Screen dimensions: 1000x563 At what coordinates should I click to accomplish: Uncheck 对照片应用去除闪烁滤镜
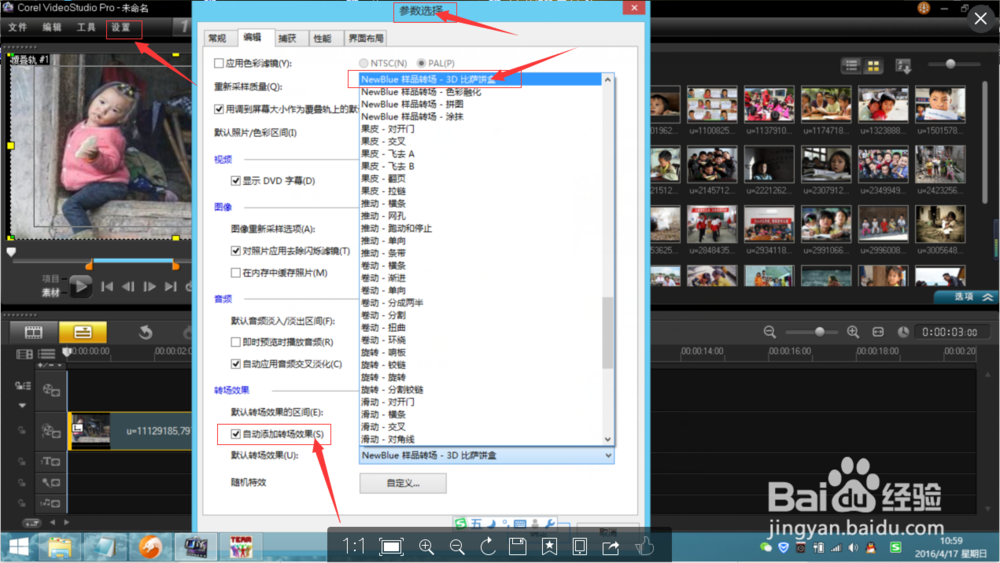[235, 251]
